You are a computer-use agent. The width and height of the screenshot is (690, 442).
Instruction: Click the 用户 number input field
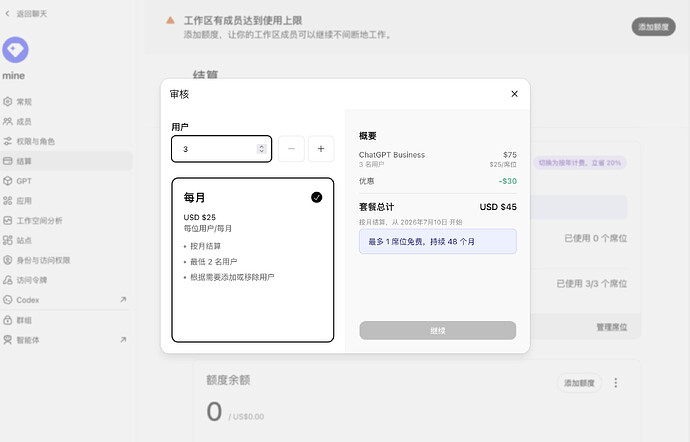coord(221,149)
